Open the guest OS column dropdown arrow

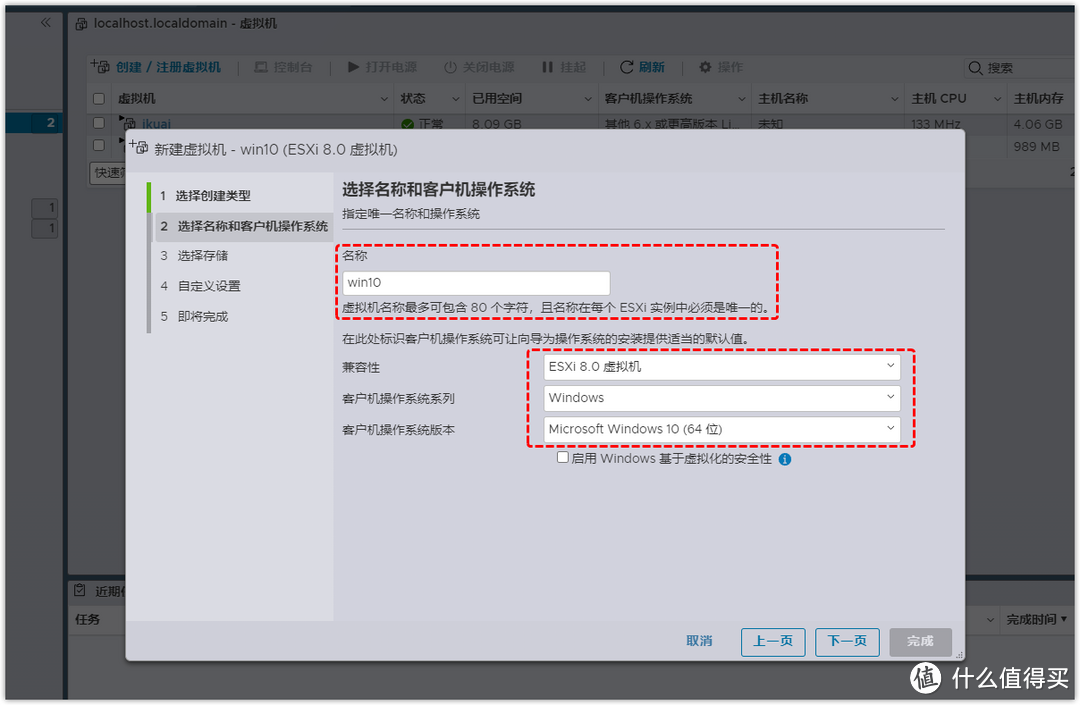[742, 99]
